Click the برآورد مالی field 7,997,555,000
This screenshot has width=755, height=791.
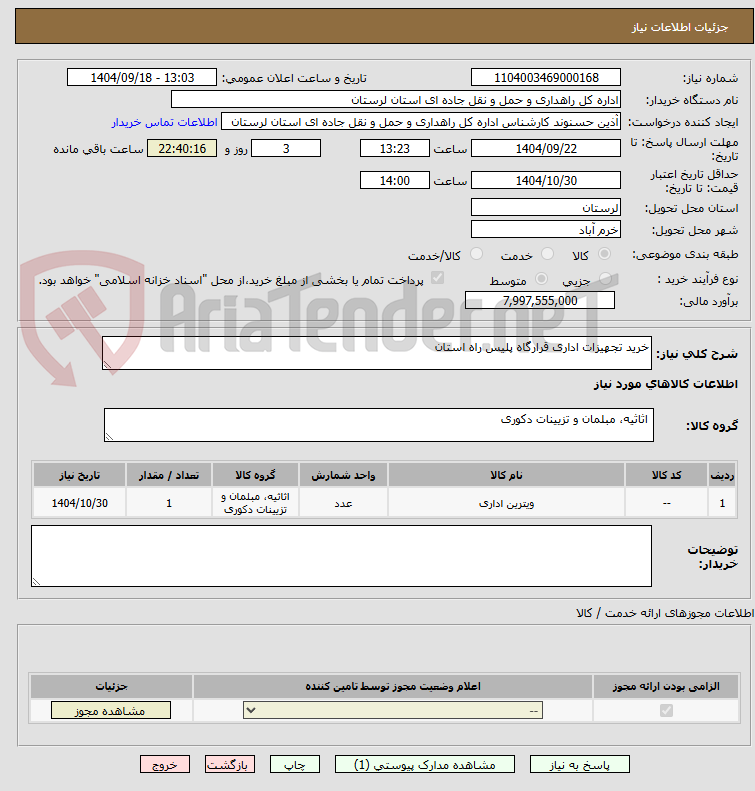(x=540, y=301)
